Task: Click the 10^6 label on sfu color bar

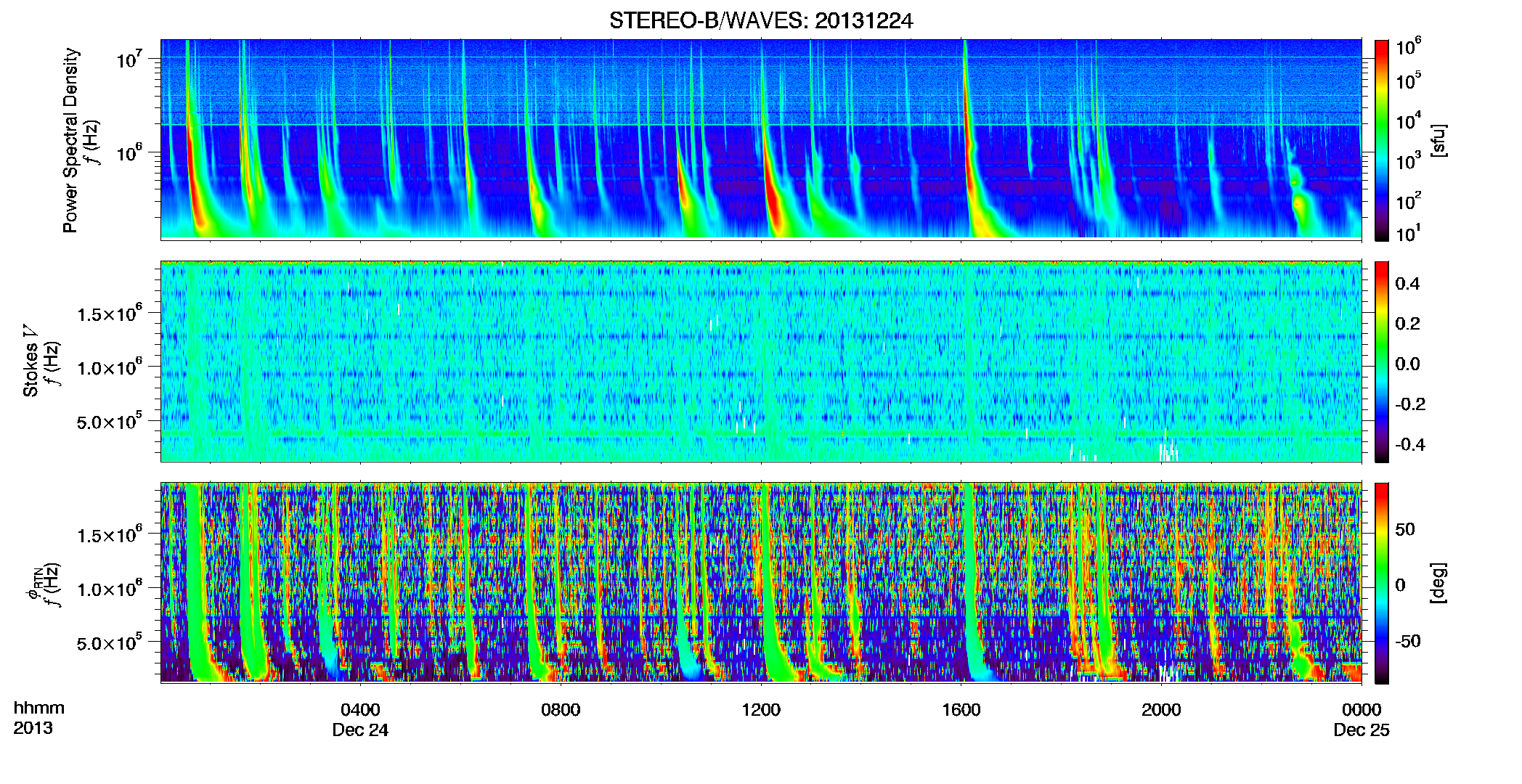Action: tap(1408, 47)
